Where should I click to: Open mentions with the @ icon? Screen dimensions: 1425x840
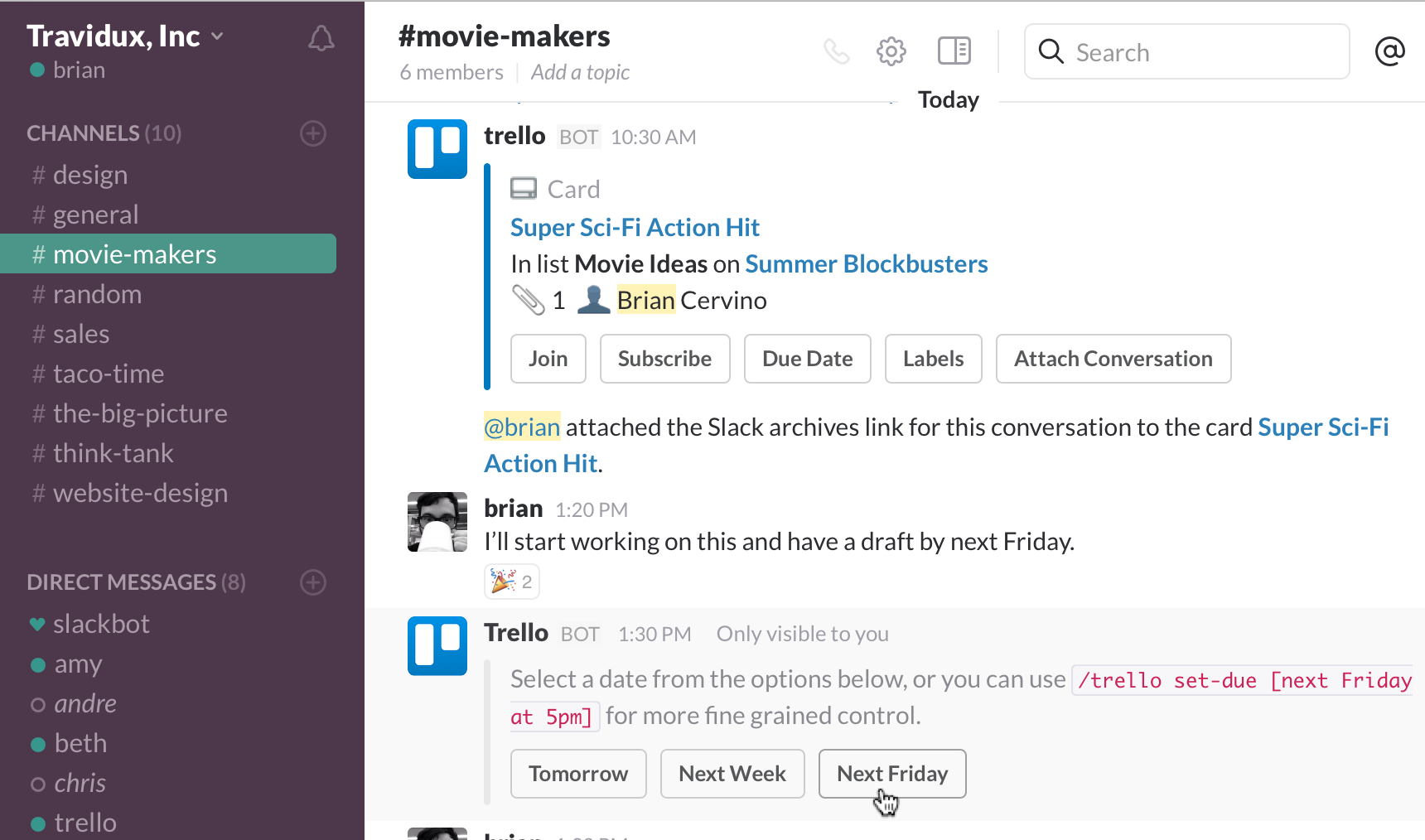1389,51
